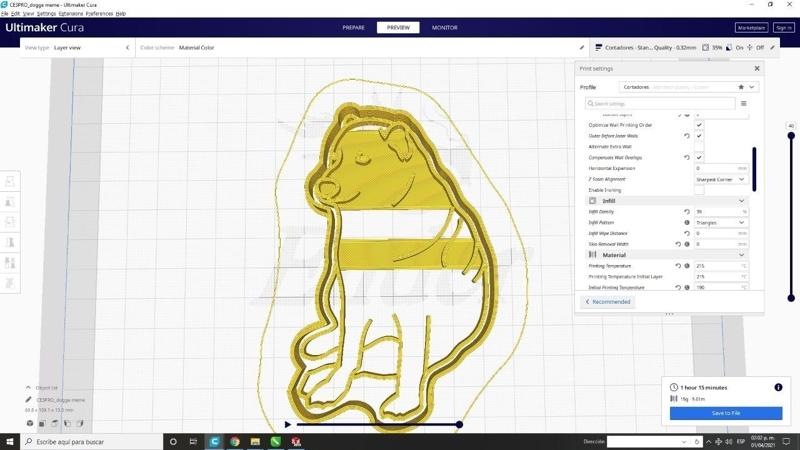The image size is (800, 450).
Task: Click the simulation path slider handle
Action: (459, 424)
